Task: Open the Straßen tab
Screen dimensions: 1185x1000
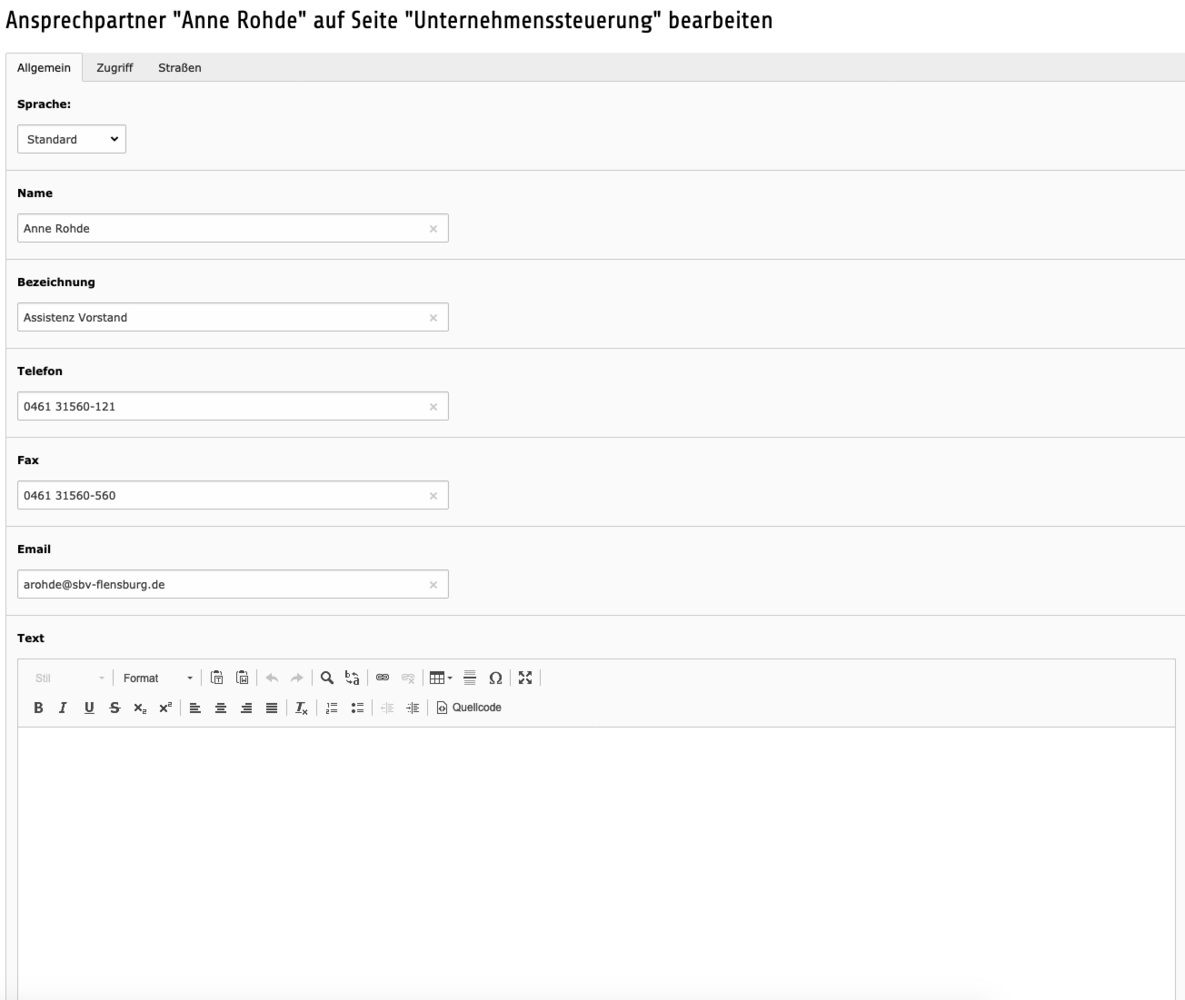Action: (180, 67)
